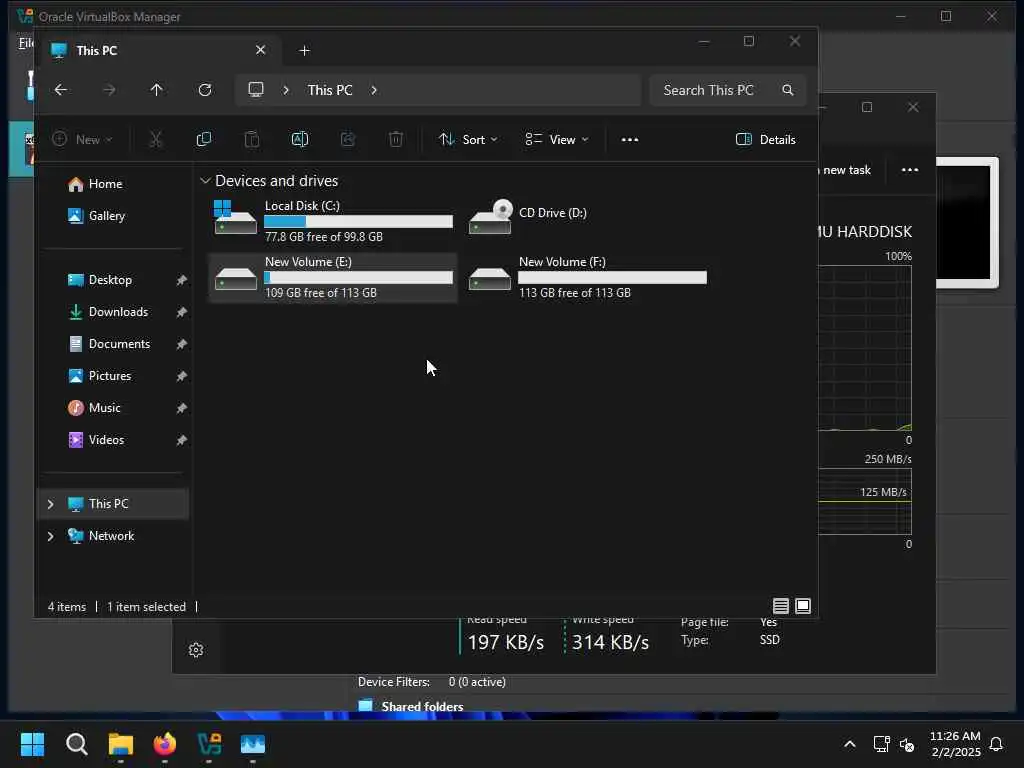Viewport: 1024px width, 768px height.
Task: Select New Volume (E:) drive
Action: point(332,278)
